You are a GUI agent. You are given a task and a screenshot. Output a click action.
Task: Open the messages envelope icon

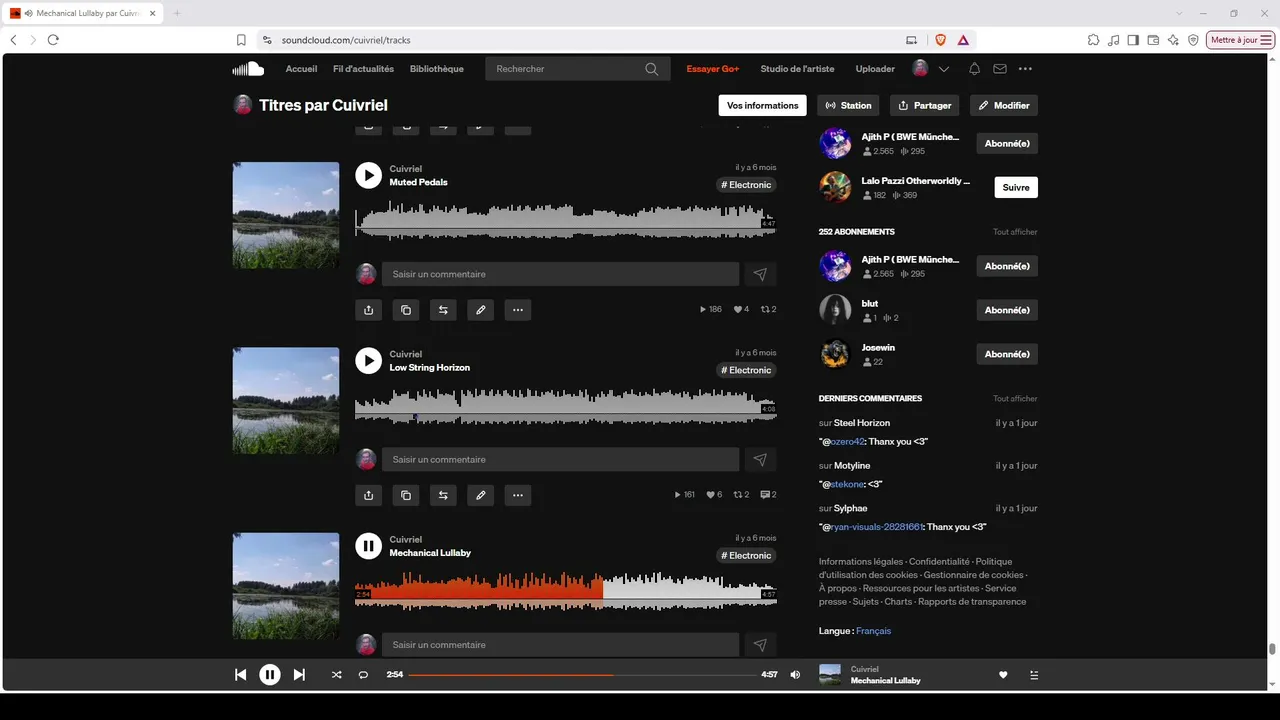pyautogui.click(x=1000, y=69)
